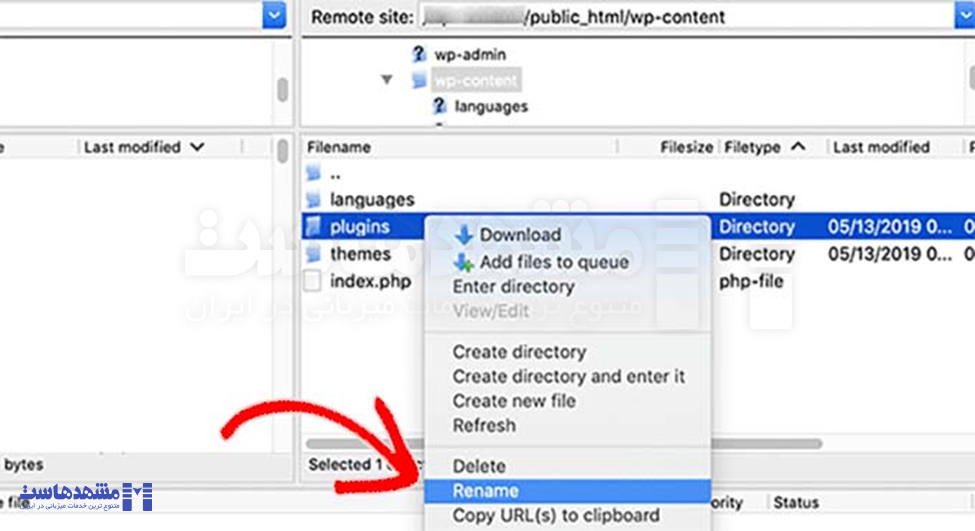Click the themes folder icon in file list
This screenshot has height=531, width=975.
coord(315,254)
